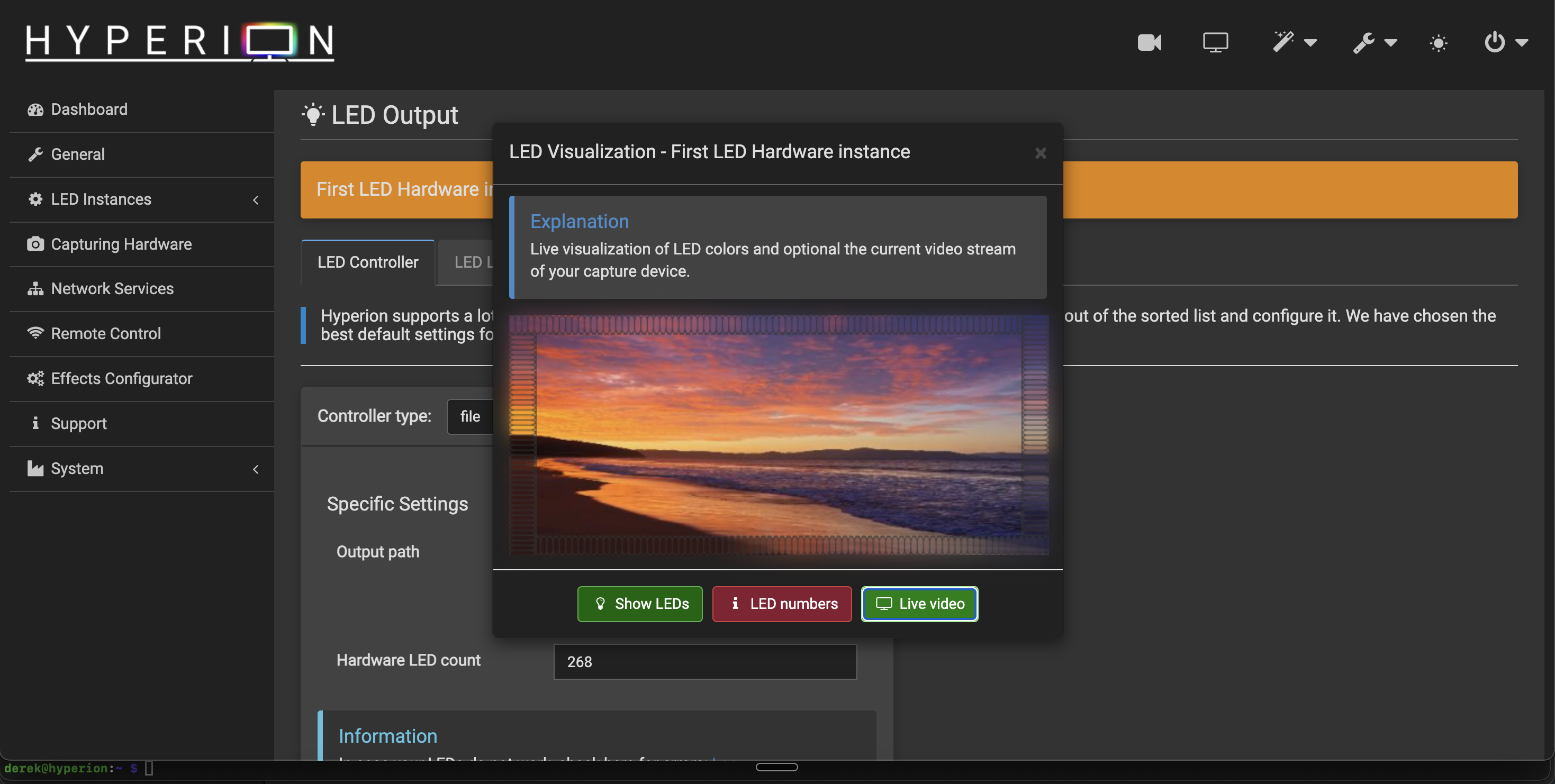Click the Effects Configurator gears icon

coord(35,378)
